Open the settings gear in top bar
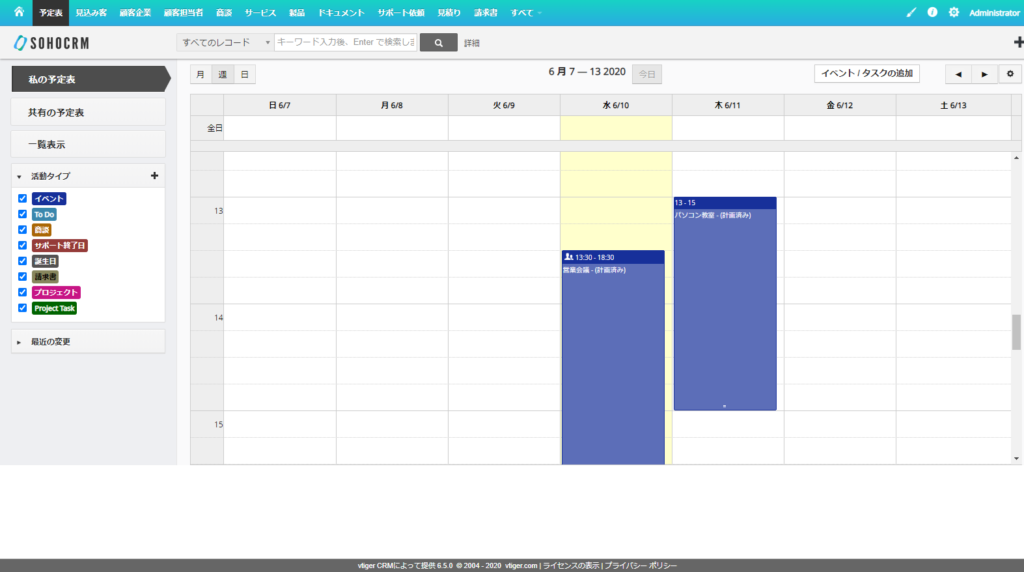The height and width of the screenshot is (572, 1024). (953, 12)
